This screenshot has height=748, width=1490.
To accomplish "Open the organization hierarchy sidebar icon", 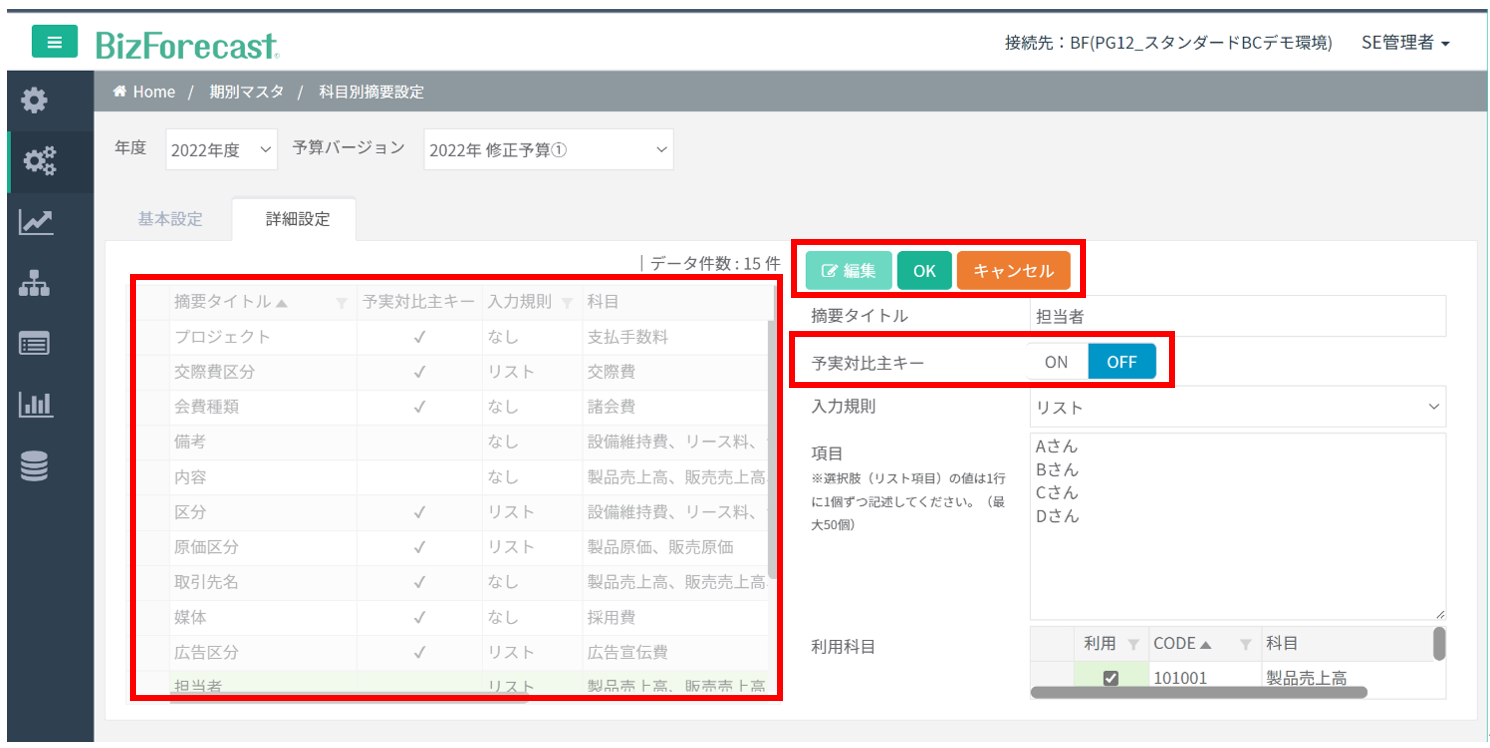I will click(34, 285).
